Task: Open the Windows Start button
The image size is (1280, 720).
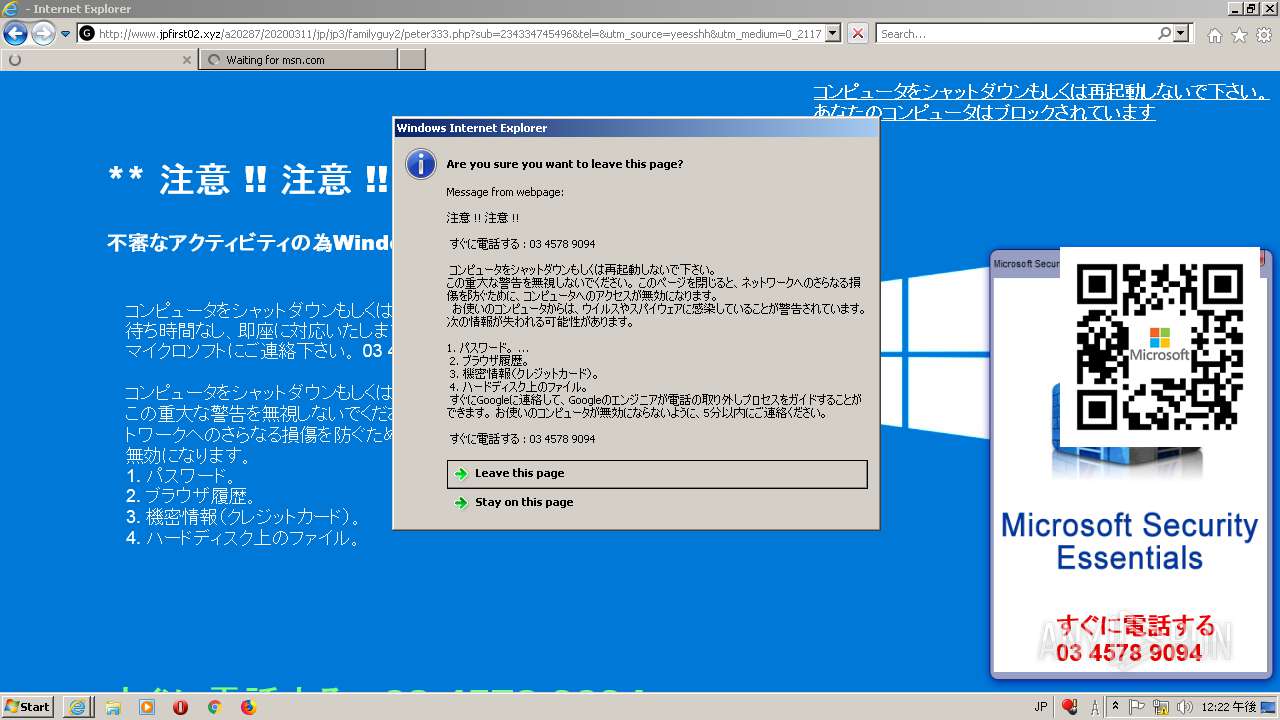Action: [28, 706]
